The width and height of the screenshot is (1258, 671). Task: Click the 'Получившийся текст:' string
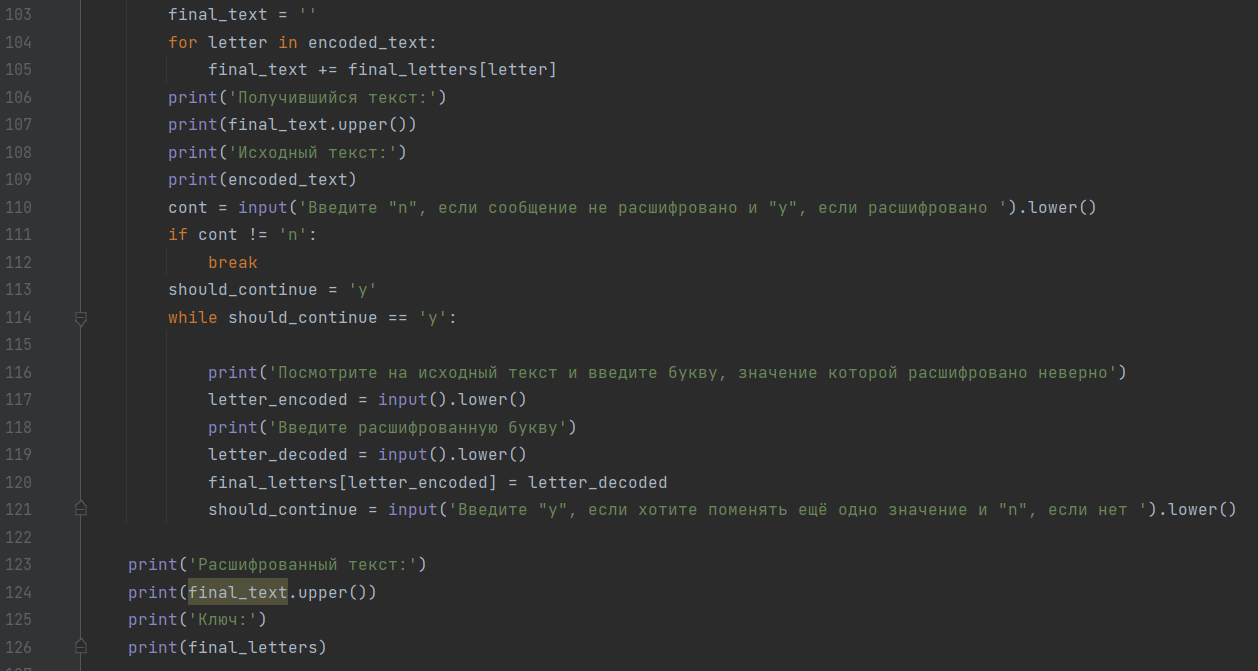click(332, 97)
